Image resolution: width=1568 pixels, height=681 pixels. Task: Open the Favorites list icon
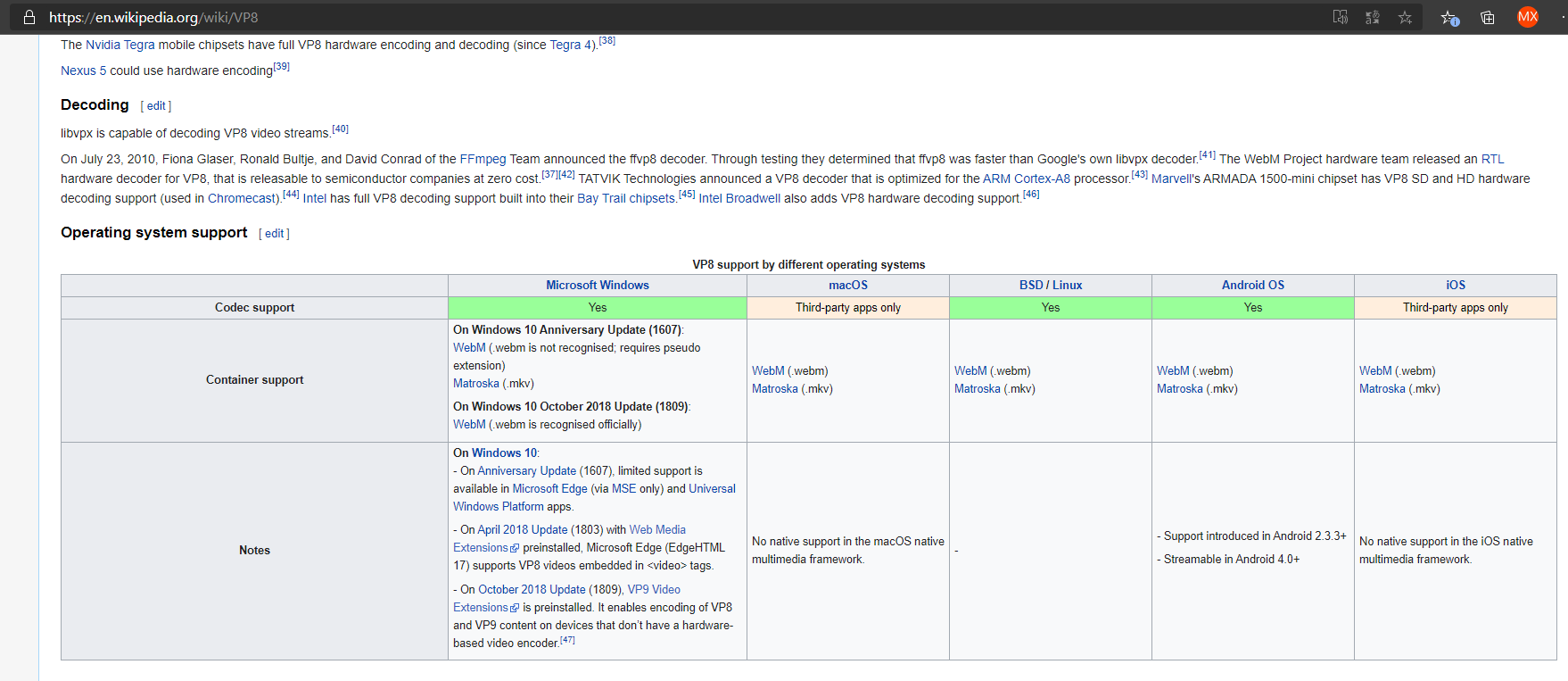coord(1449,17)
